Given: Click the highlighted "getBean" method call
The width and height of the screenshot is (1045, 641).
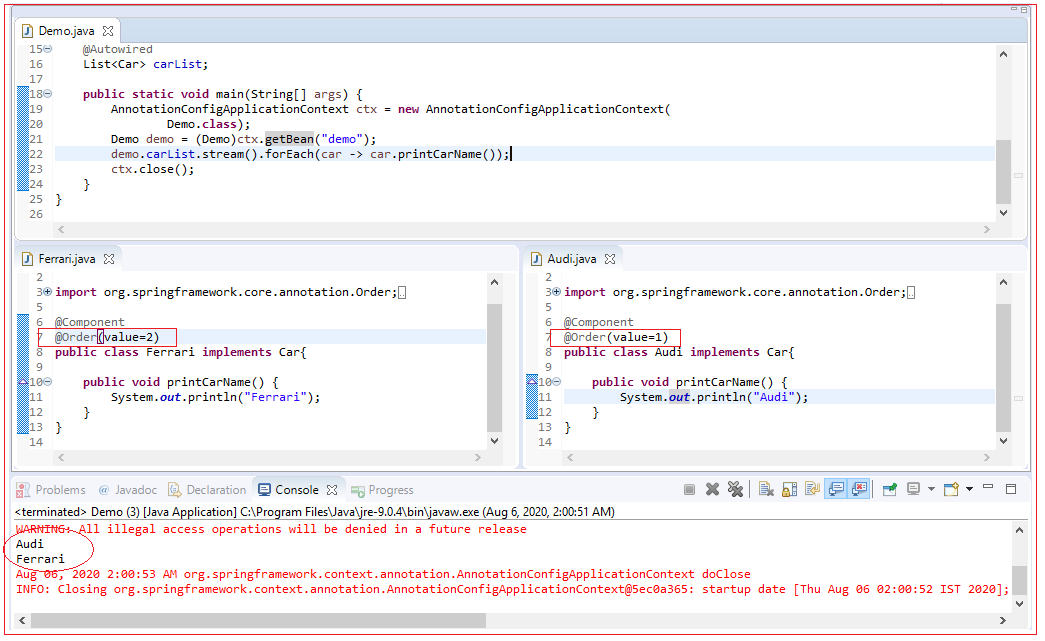Looking at the screenshot, I should click(x=289, y=139).
